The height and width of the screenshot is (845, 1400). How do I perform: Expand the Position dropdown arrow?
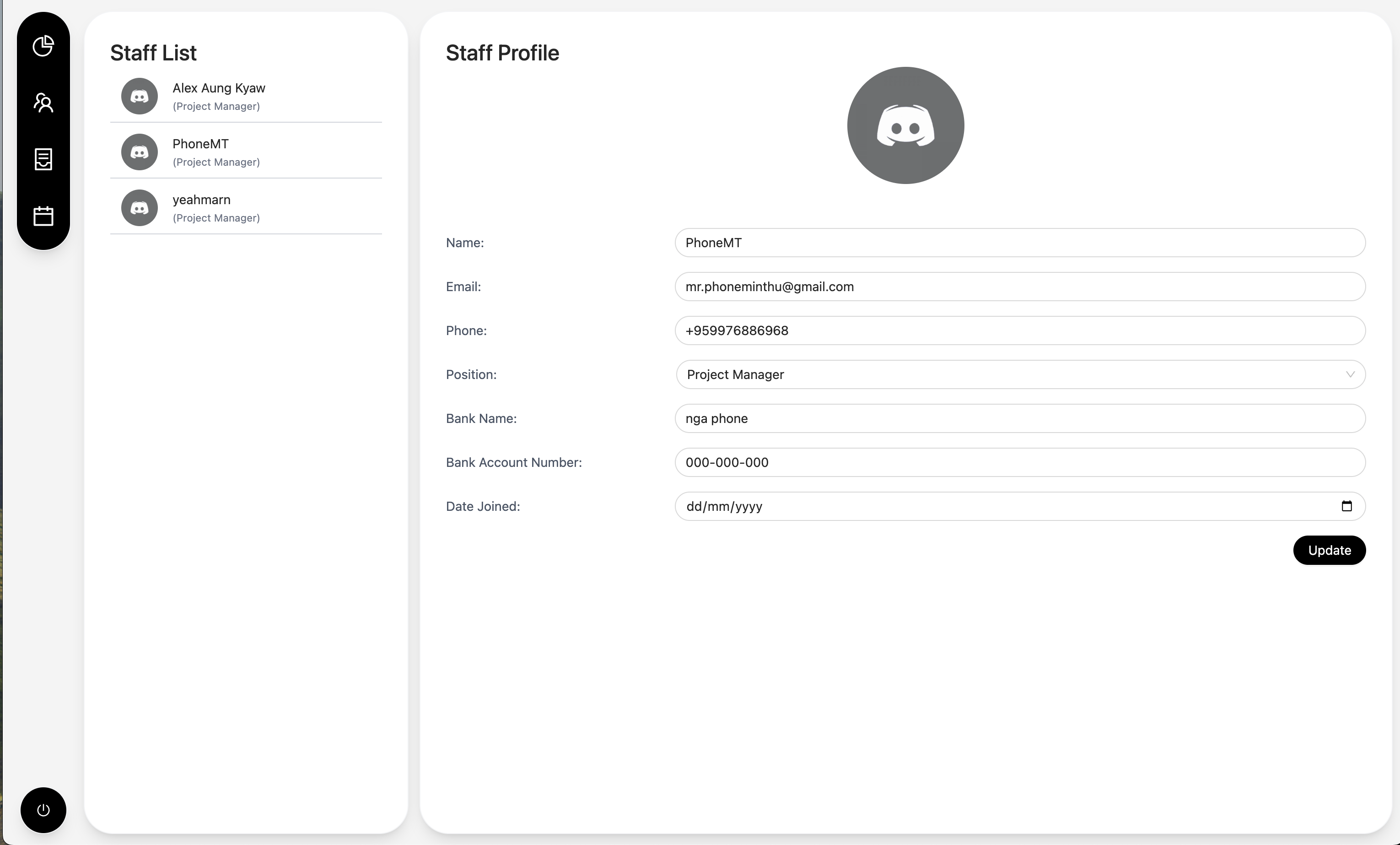coord(1350,374)
